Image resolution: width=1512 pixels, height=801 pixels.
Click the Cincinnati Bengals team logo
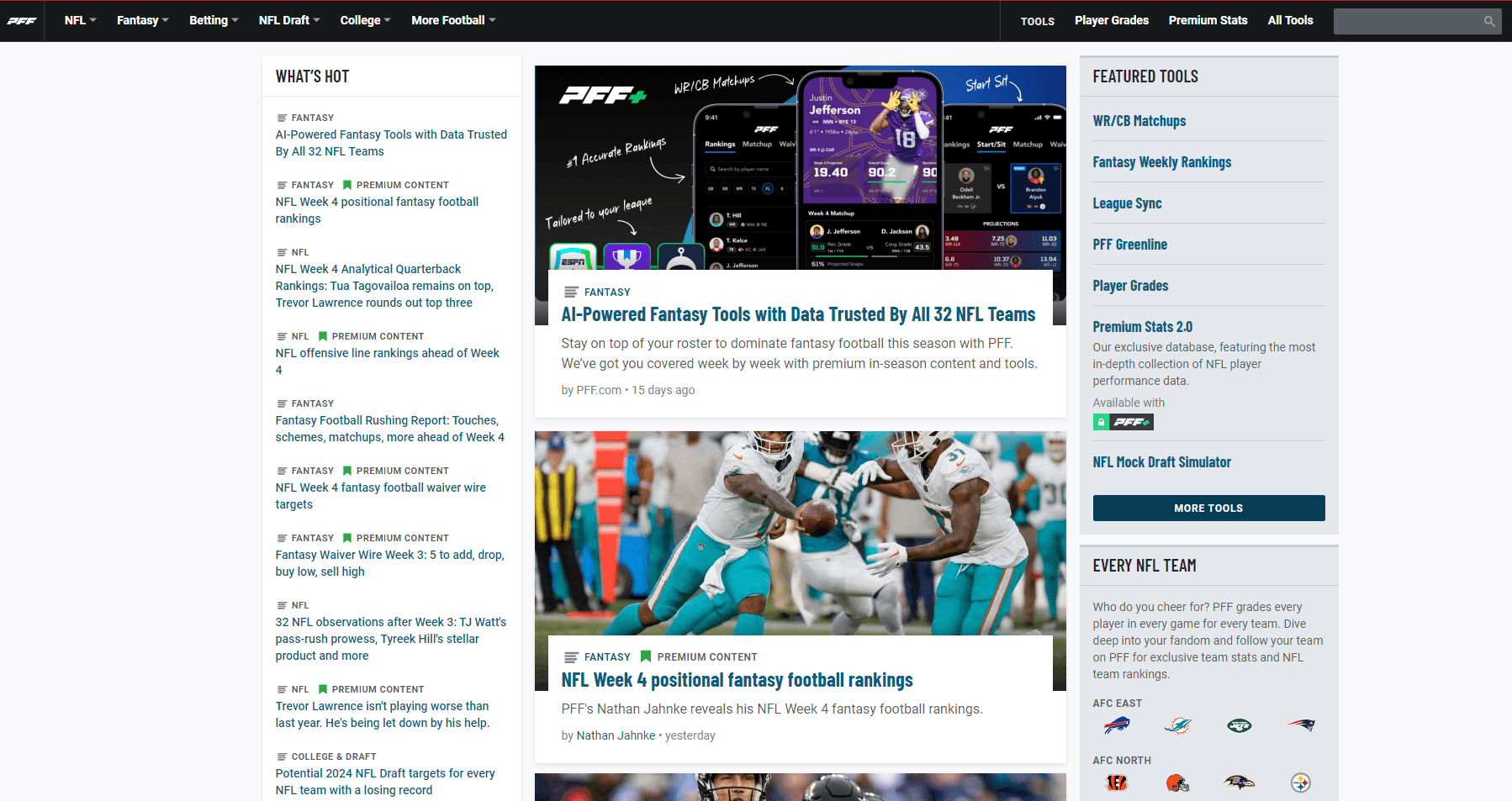click(x=1117, y=783)
